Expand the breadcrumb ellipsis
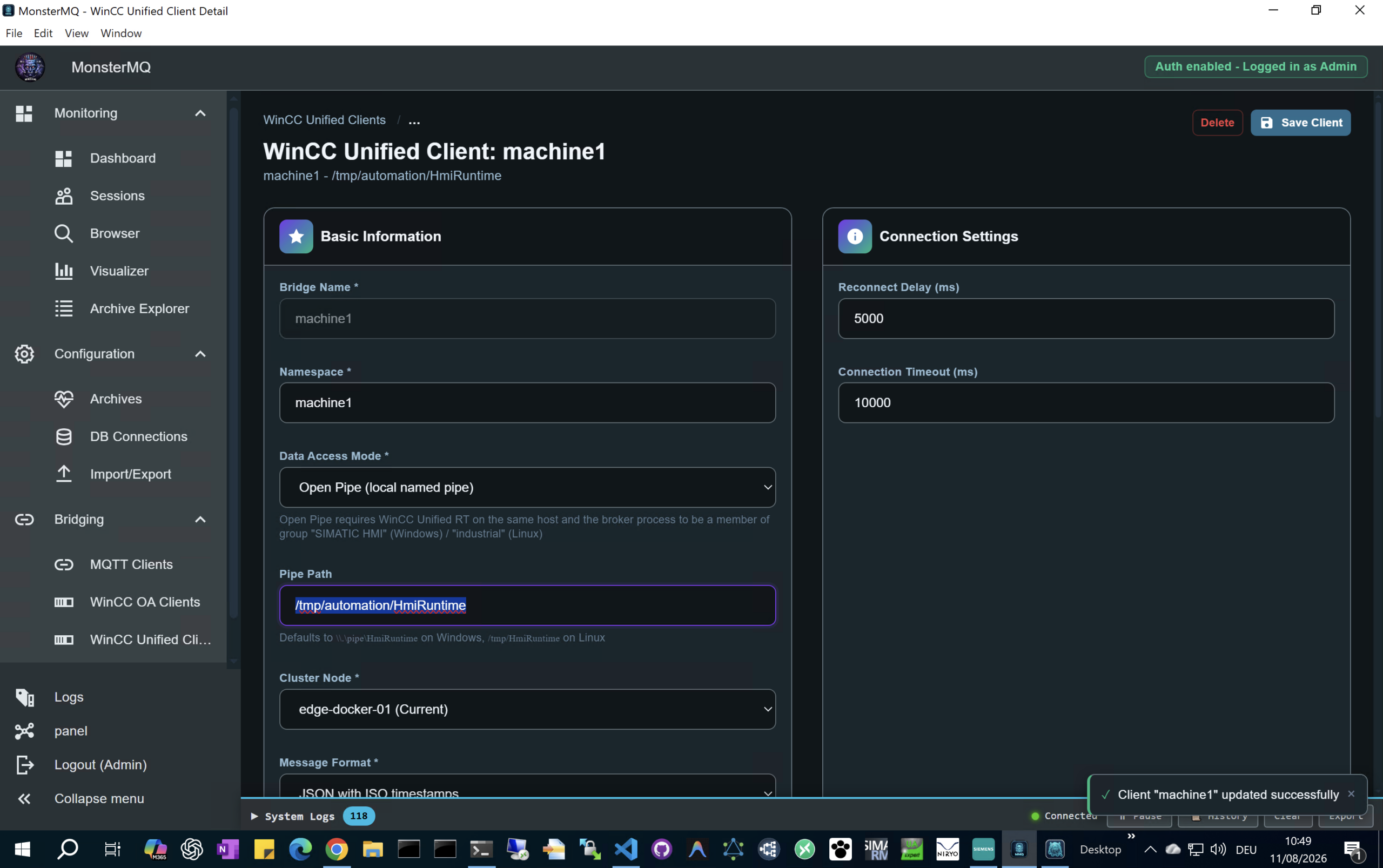 [414, 120]
